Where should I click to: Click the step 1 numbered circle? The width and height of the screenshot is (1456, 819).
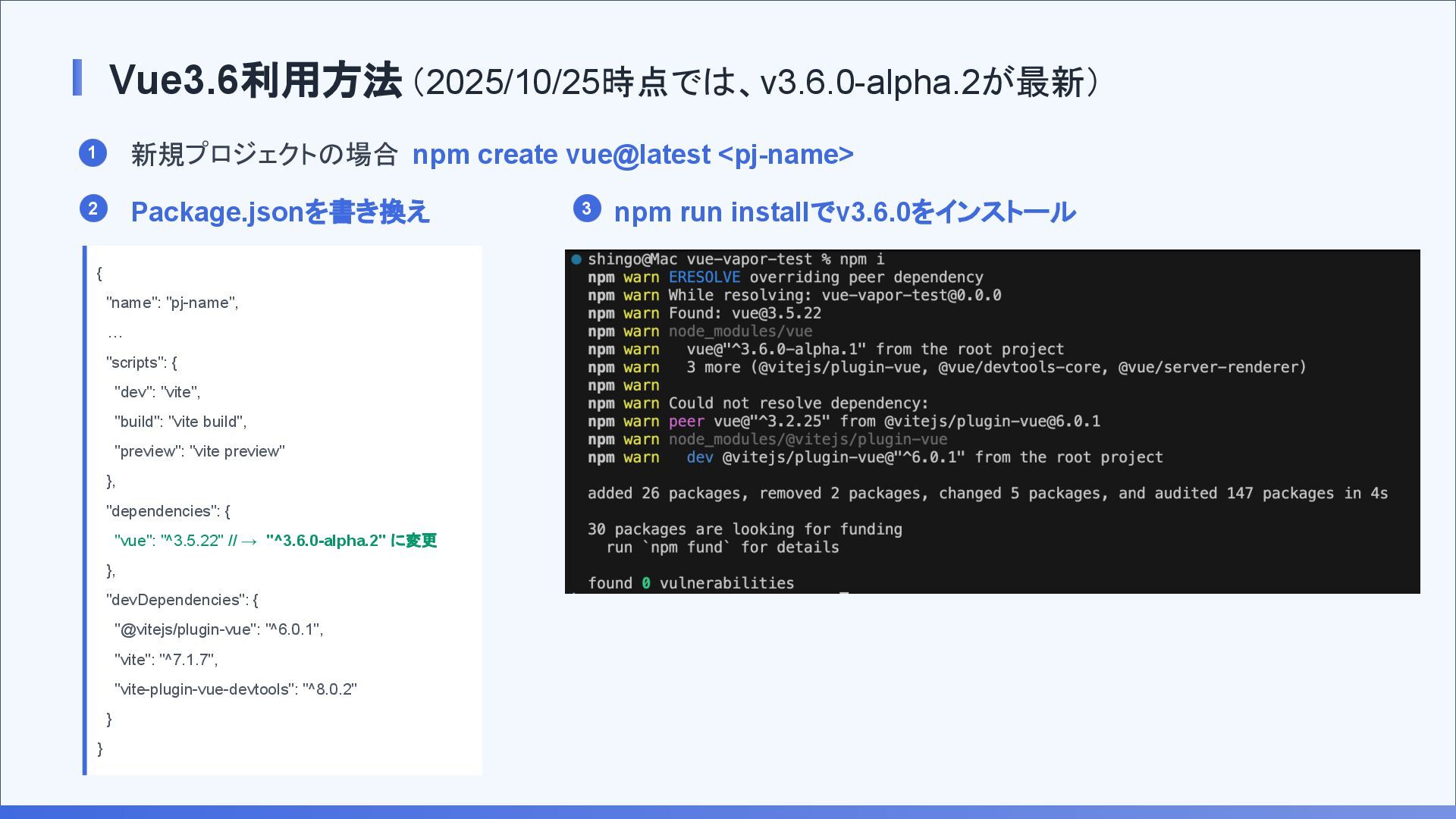point(93,153)
